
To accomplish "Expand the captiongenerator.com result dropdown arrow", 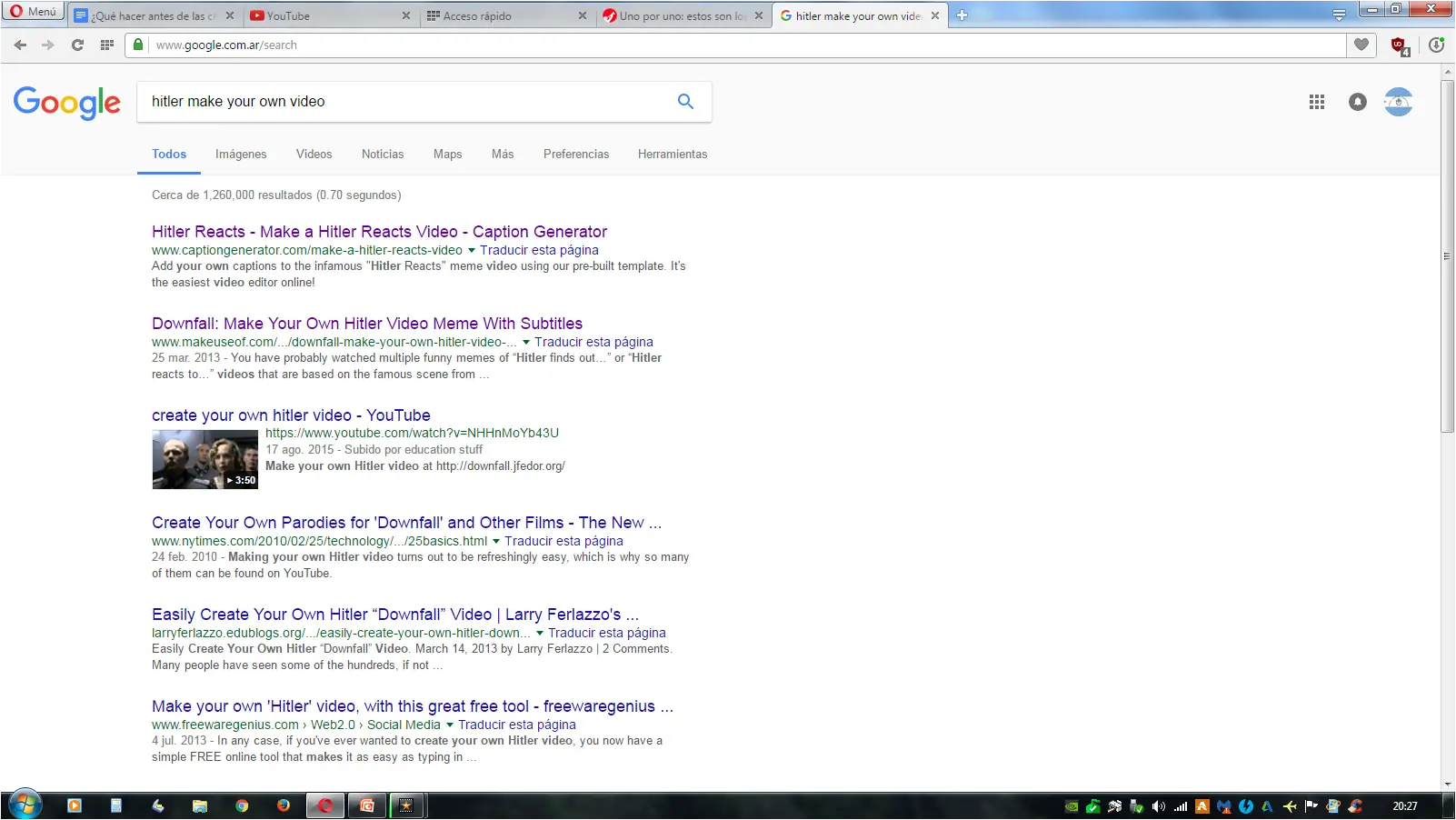I will (x=472, y=251).
